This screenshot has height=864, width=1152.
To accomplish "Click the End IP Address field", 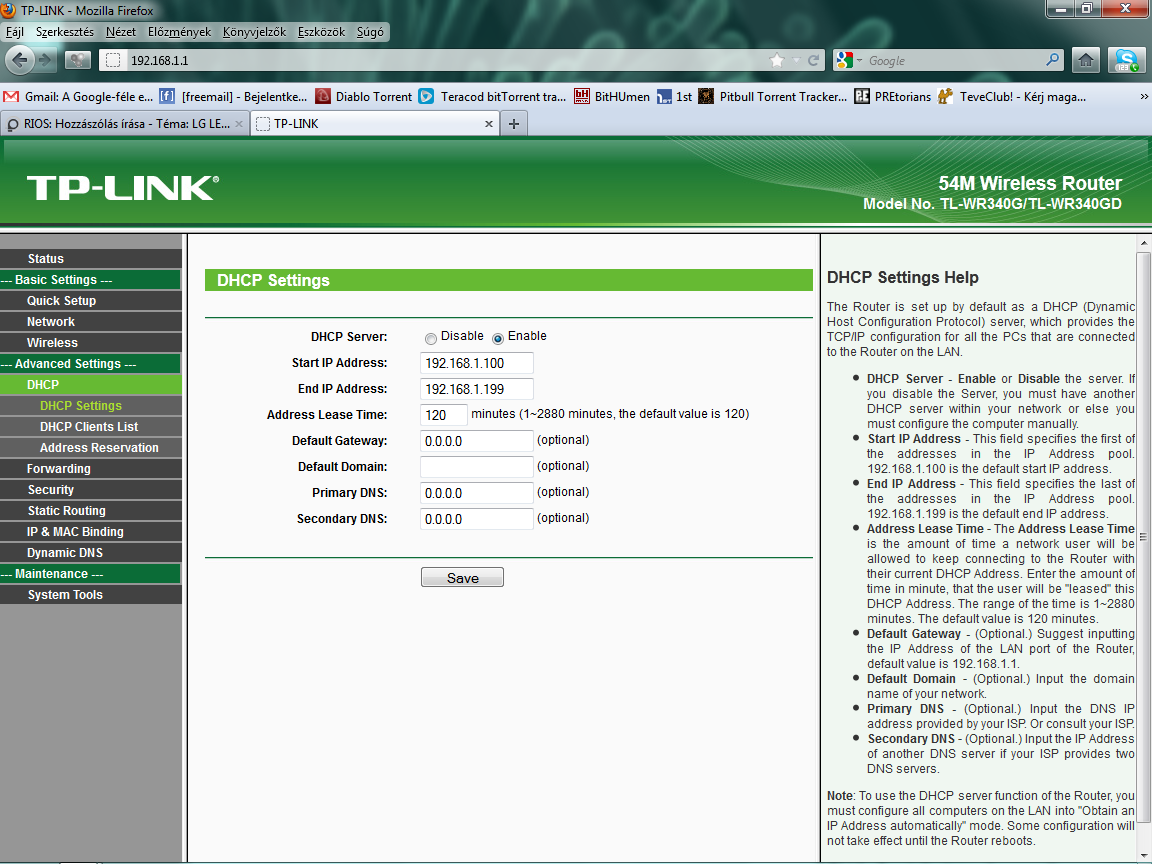I will [477, 389].
